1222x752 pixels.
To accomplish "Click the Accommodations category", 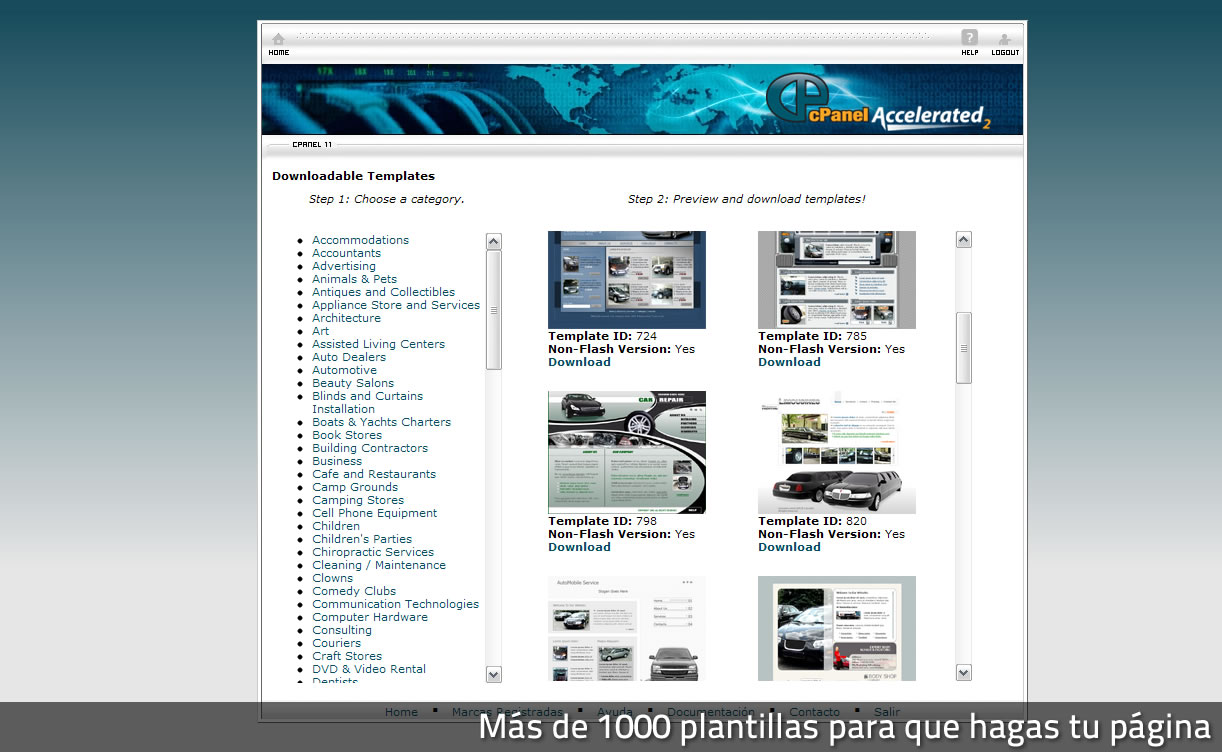I will pyautogui.click(x=360, y=240).
